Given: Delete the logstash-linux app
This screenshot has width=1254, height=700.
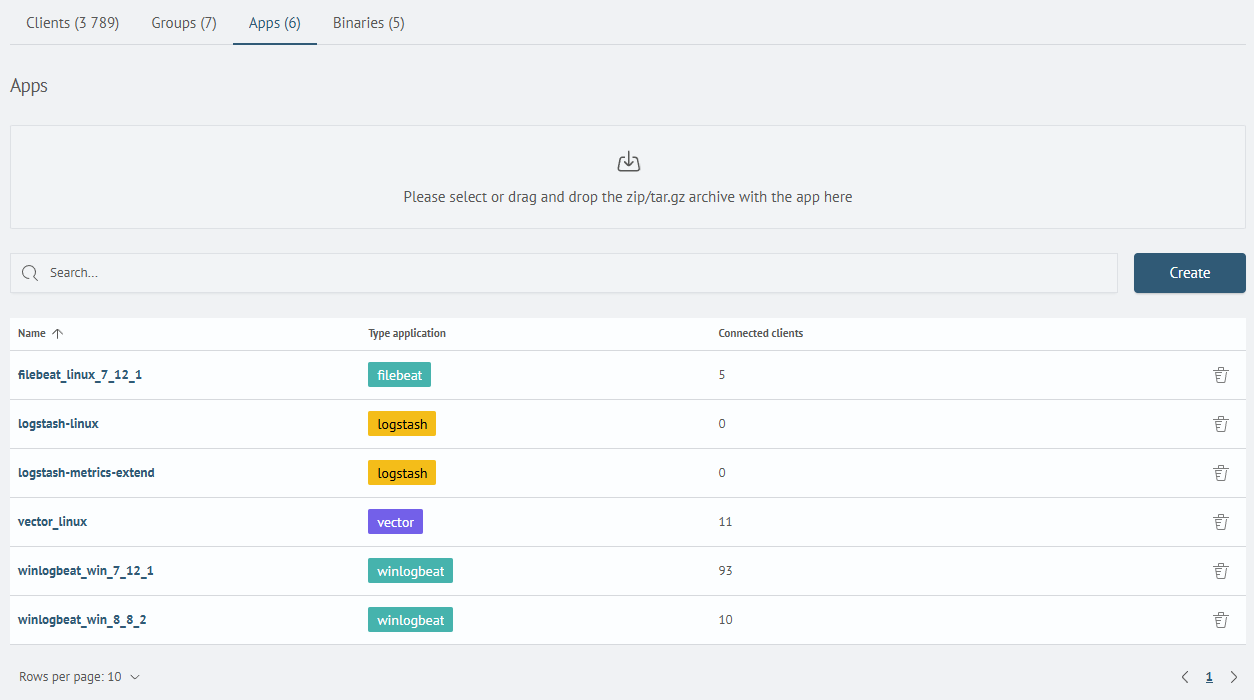Looking at the screenshot, I should tap(1220, 423).
